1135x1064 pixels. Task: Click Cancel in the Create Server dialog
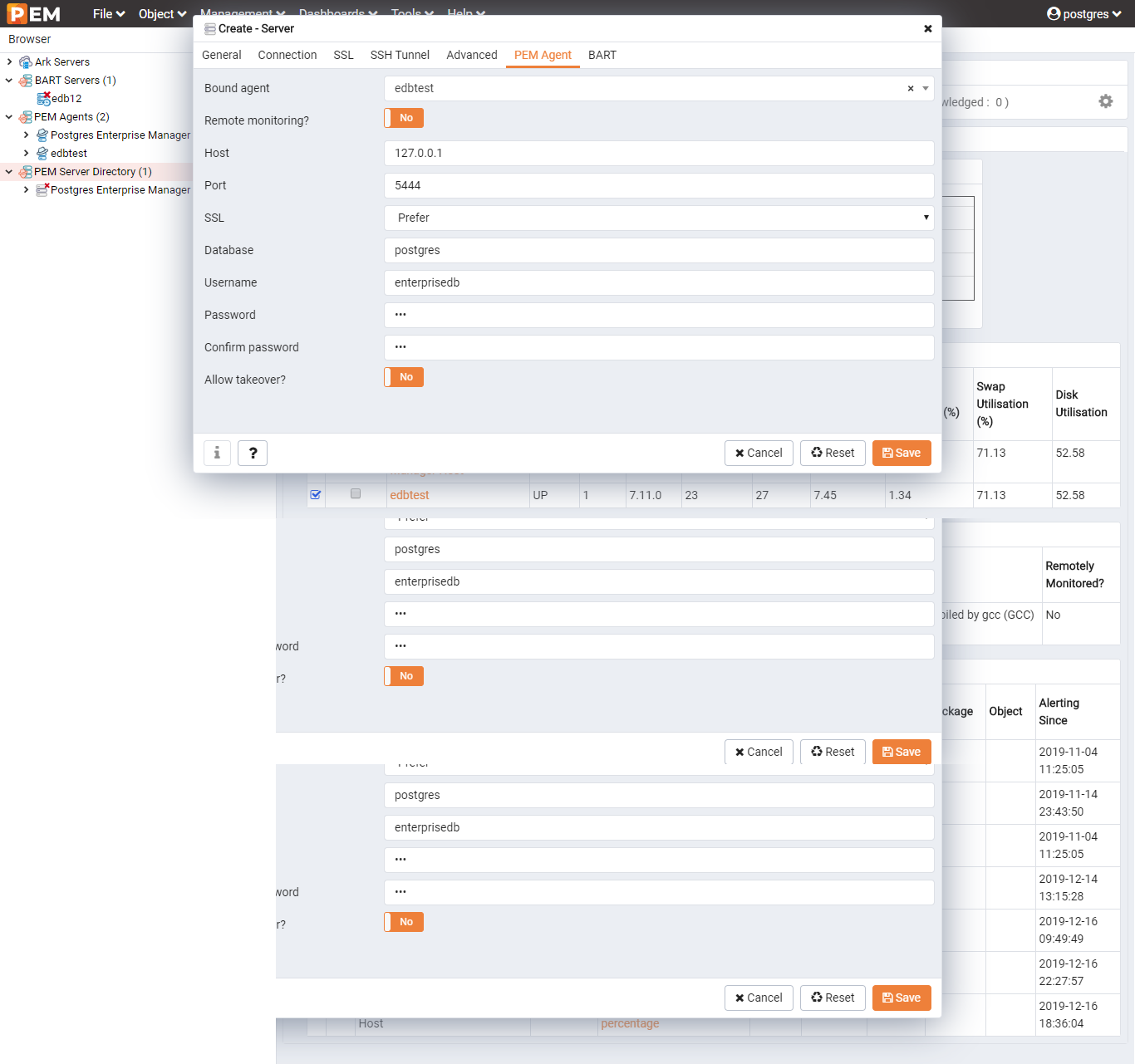click(x=759, y=453)
